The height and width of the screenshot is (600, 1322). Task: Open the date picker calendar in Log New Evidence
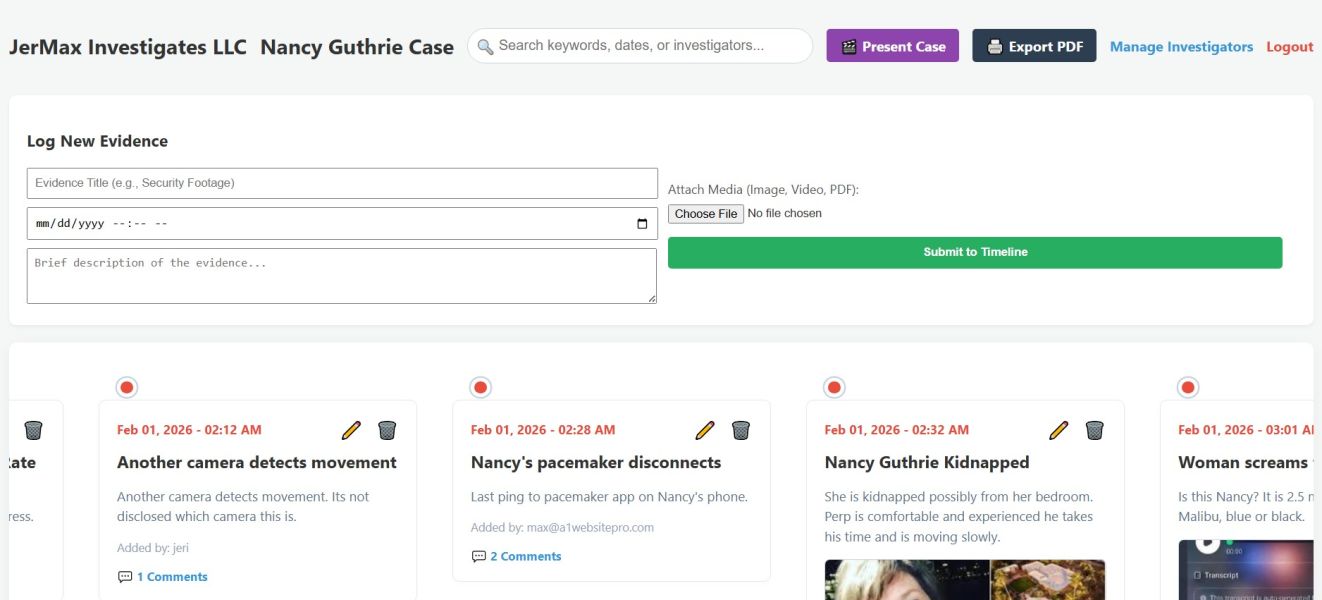click(x=643, y=222)
